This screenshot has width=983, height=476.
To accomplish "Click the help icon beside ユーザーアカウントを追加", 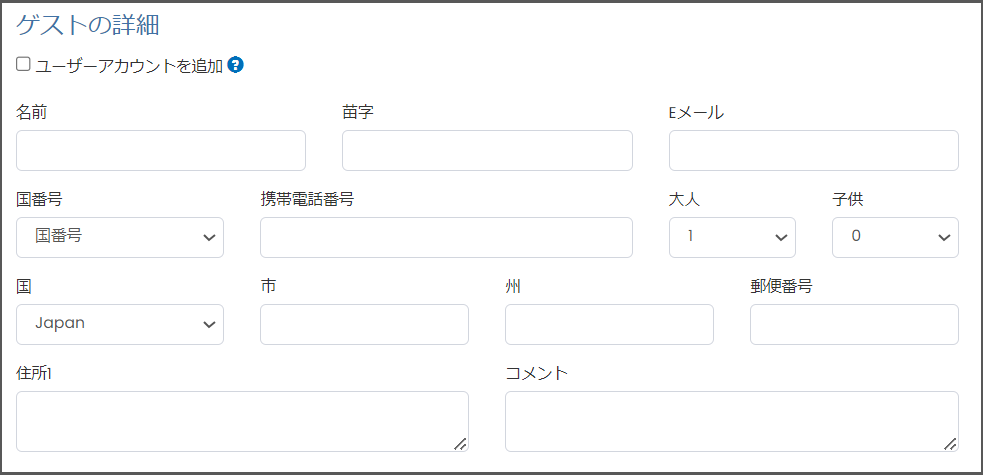I will 236,66.
